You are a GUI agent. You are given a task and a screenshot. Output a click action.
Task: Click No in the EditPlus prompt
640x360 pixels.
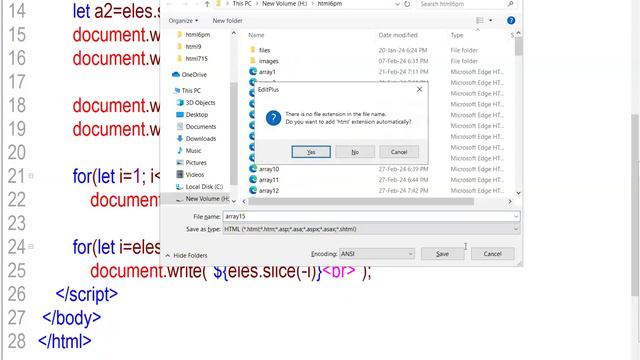[355, 152]
